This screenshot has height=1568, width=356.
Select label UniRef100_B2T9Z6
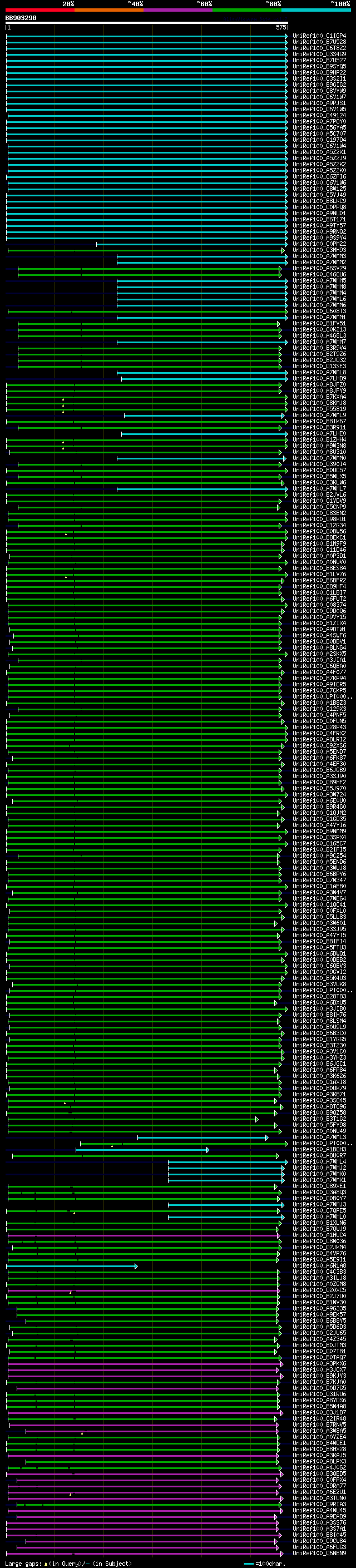[x=319, y=354]
